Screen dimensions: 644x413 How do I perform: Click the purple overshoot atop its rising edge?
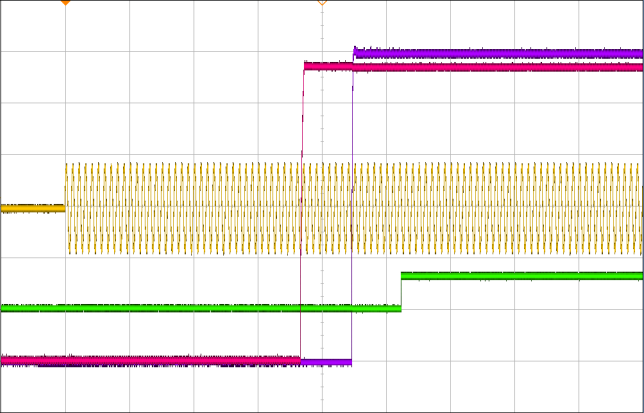(355, 48)
